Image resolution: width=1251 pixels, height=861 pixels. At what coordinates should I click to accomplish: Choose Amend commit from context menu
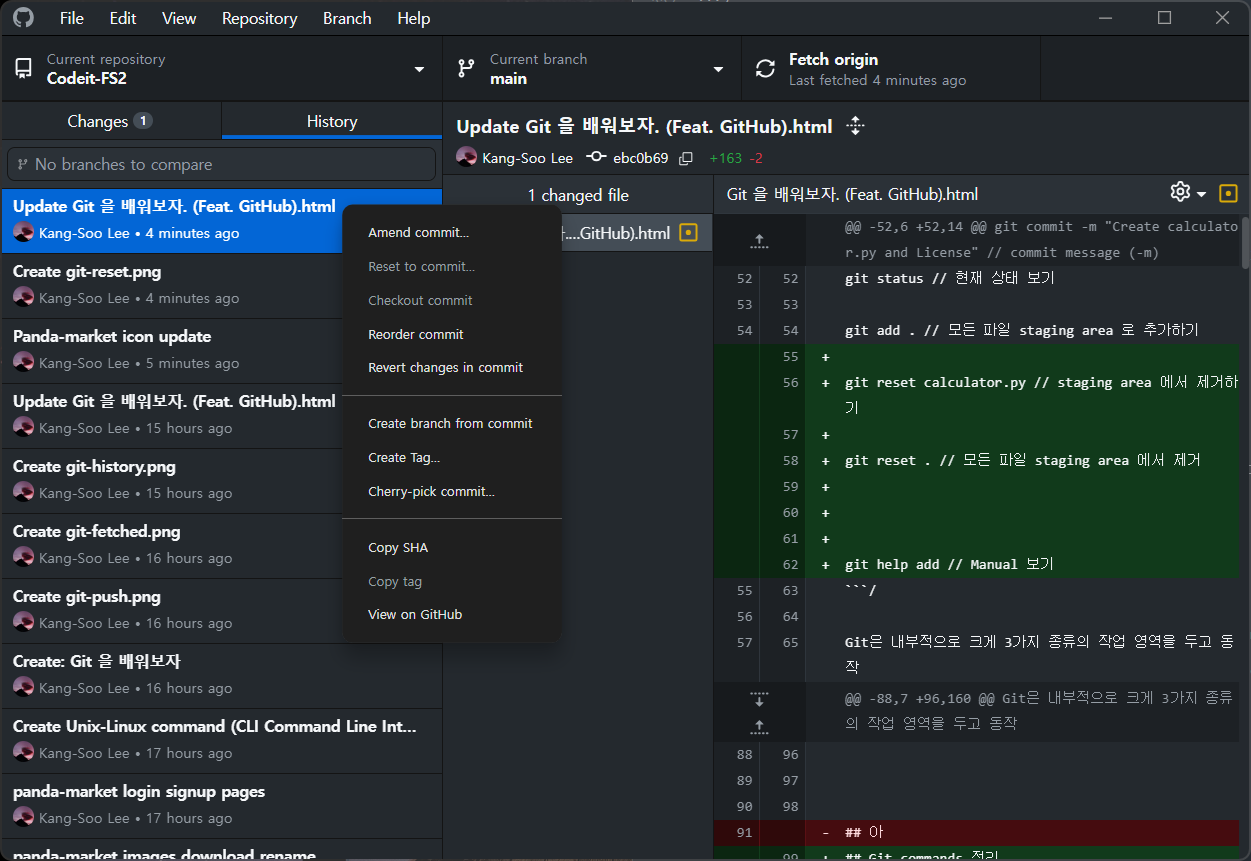[x=452, y=232]
